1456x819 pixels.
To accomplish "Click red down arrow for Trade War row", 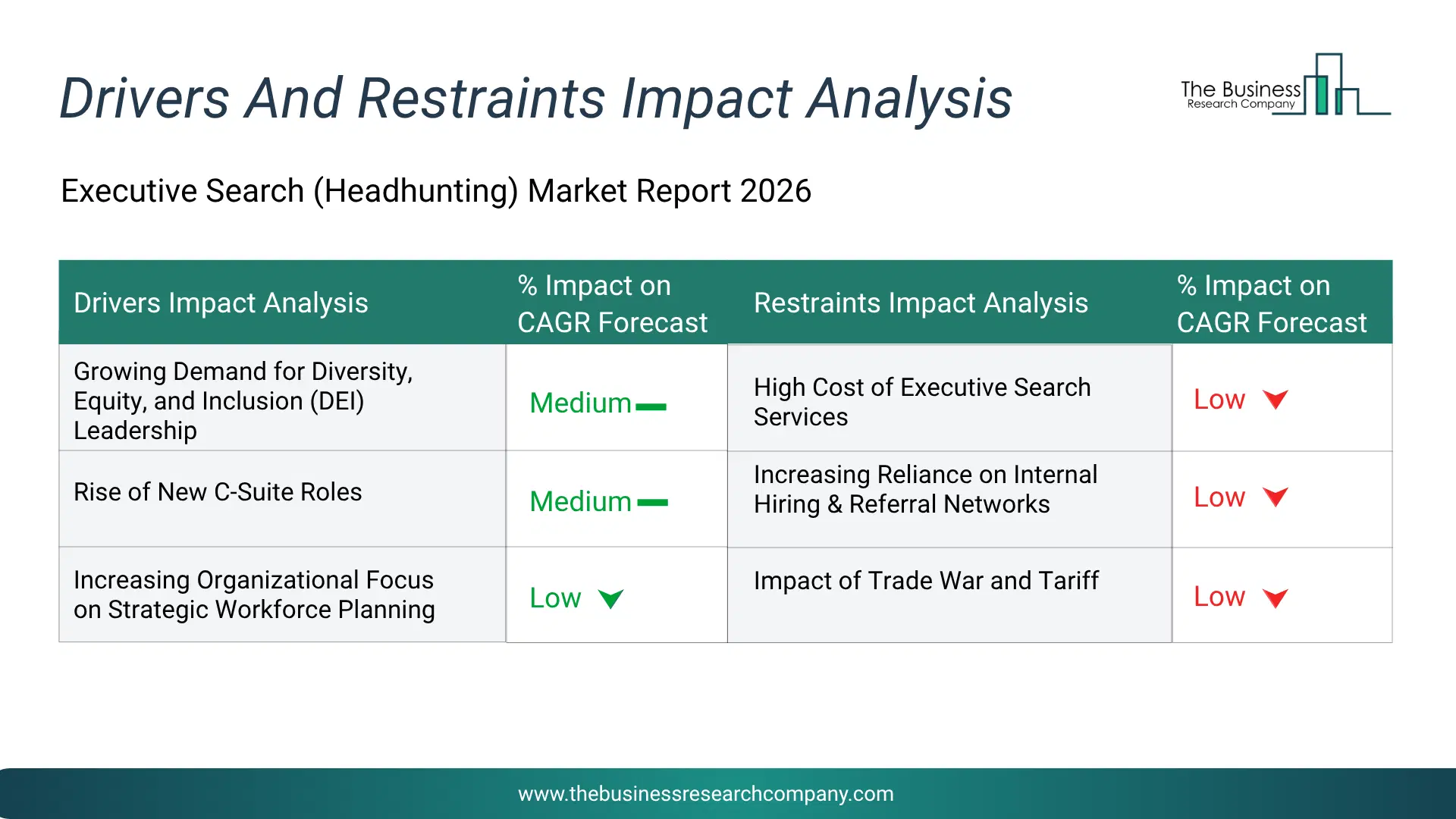I will coord(1276,598).
